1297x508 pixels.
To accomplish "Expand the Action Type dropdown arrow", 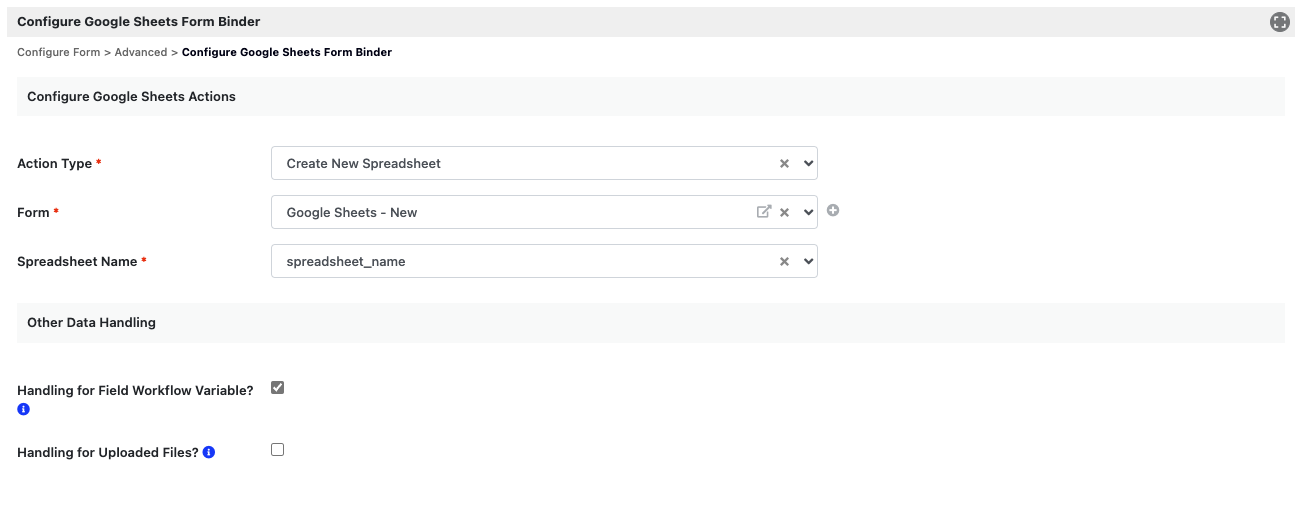I will coord(808,163).
